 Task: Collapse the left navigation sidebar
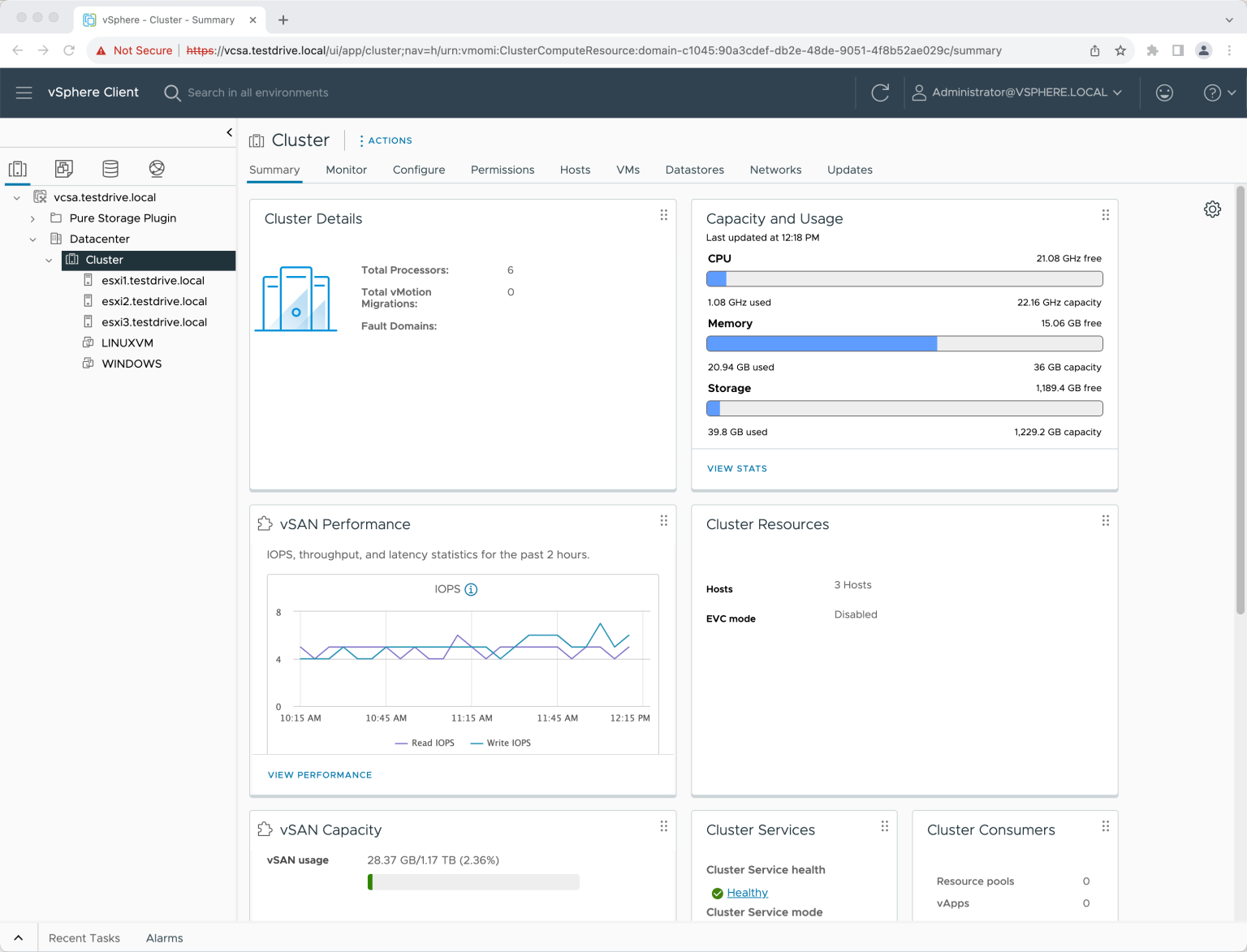230,132
